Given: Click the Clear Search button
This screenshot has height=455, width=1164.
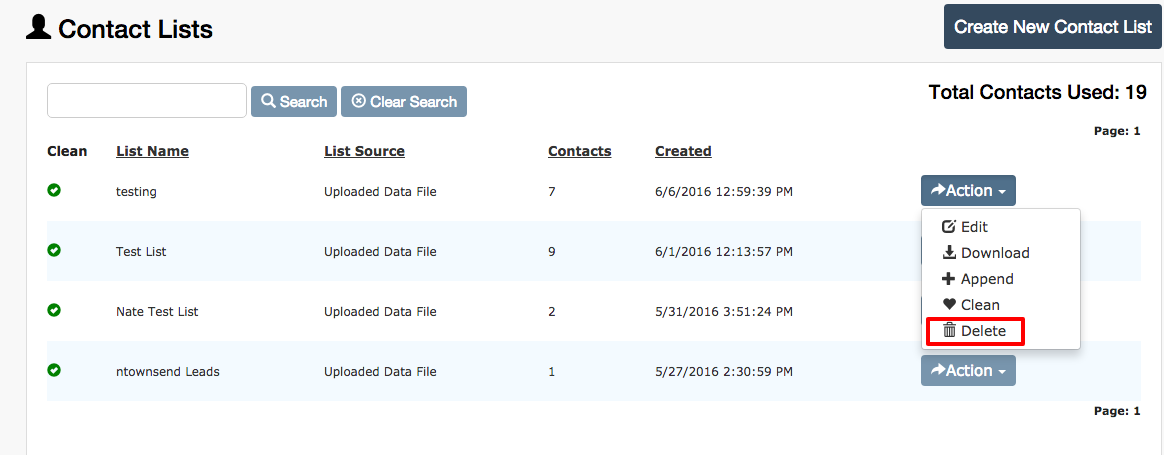Looking at the screenshot, I should [404, 102].
